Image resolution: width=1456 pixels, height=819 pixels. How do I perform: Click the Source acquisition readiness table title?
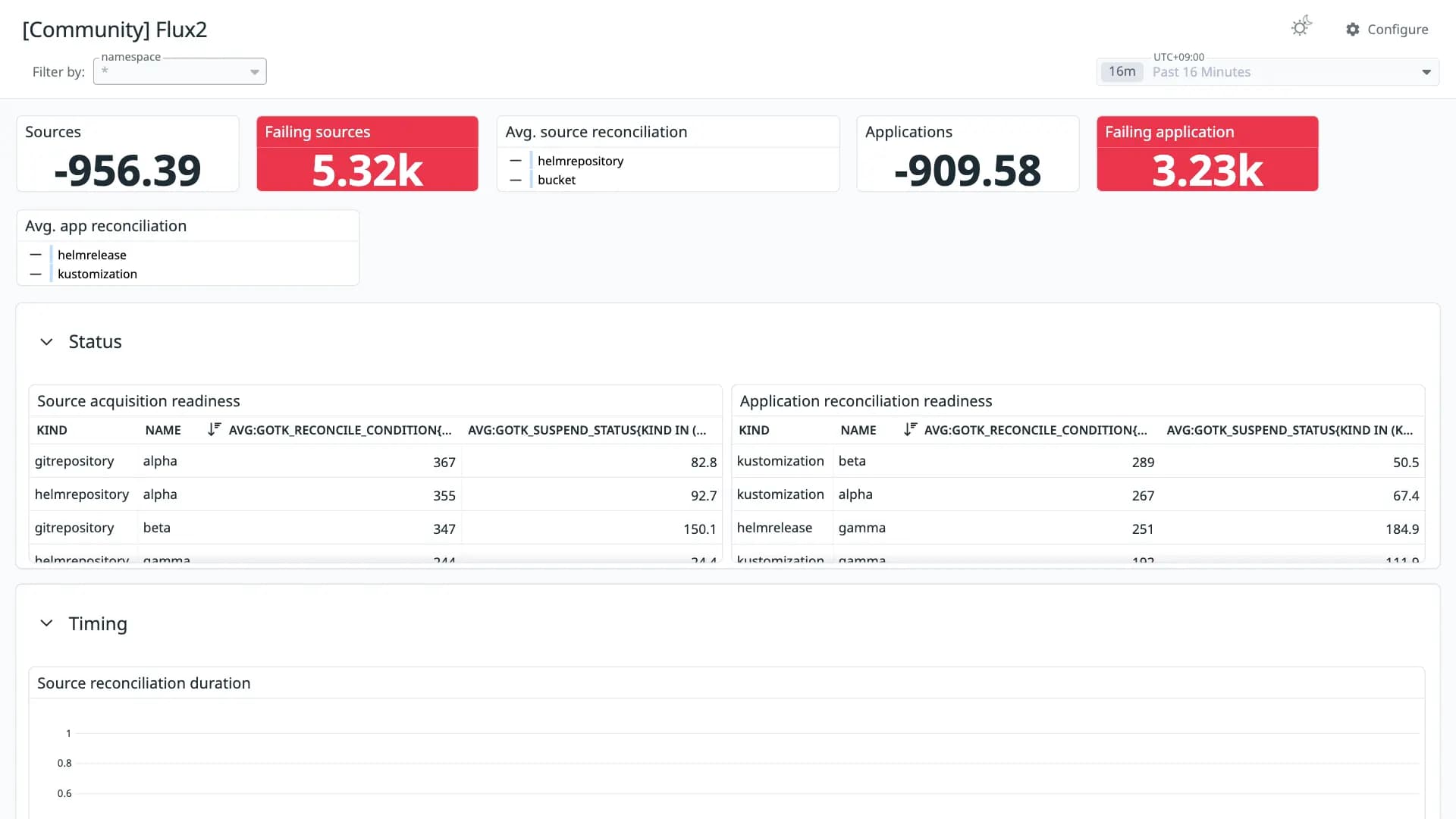point(138,401)
